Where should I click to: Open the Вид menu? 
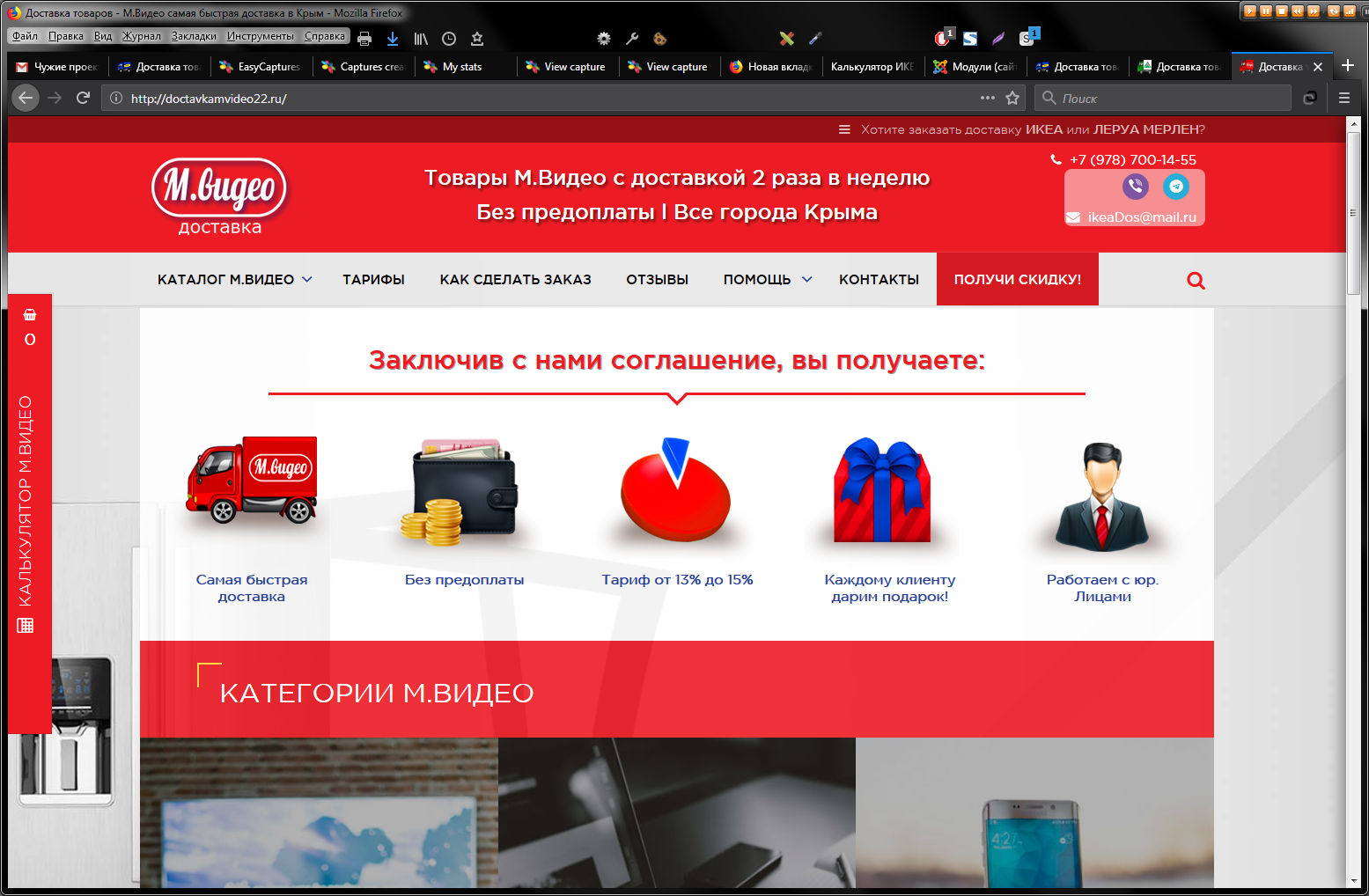pos(103,36)
